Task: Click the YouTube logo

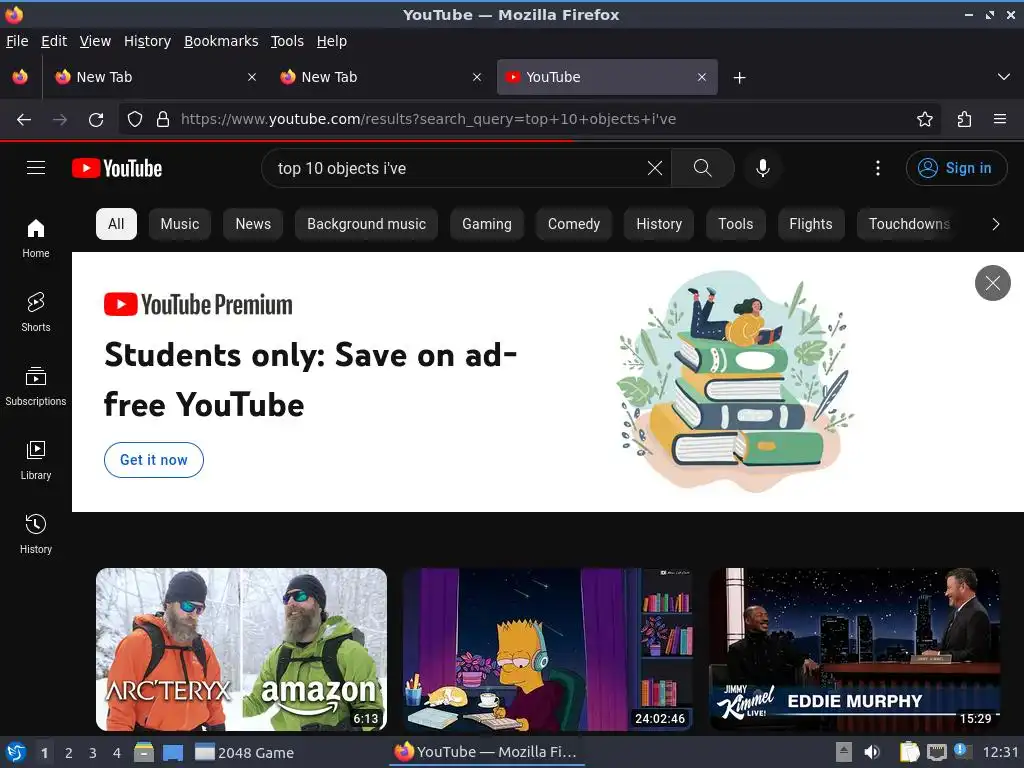Action: pos(117,168)
